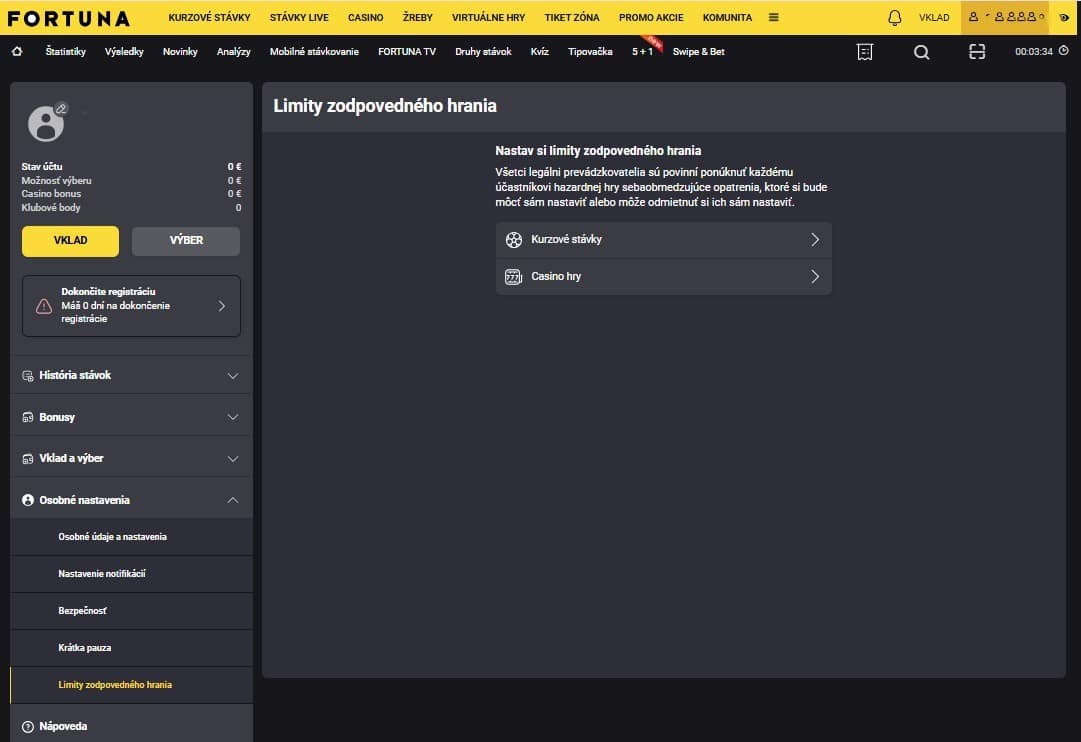Open the hamburger menu icon

pyautogui.click(x=774, y=17)
